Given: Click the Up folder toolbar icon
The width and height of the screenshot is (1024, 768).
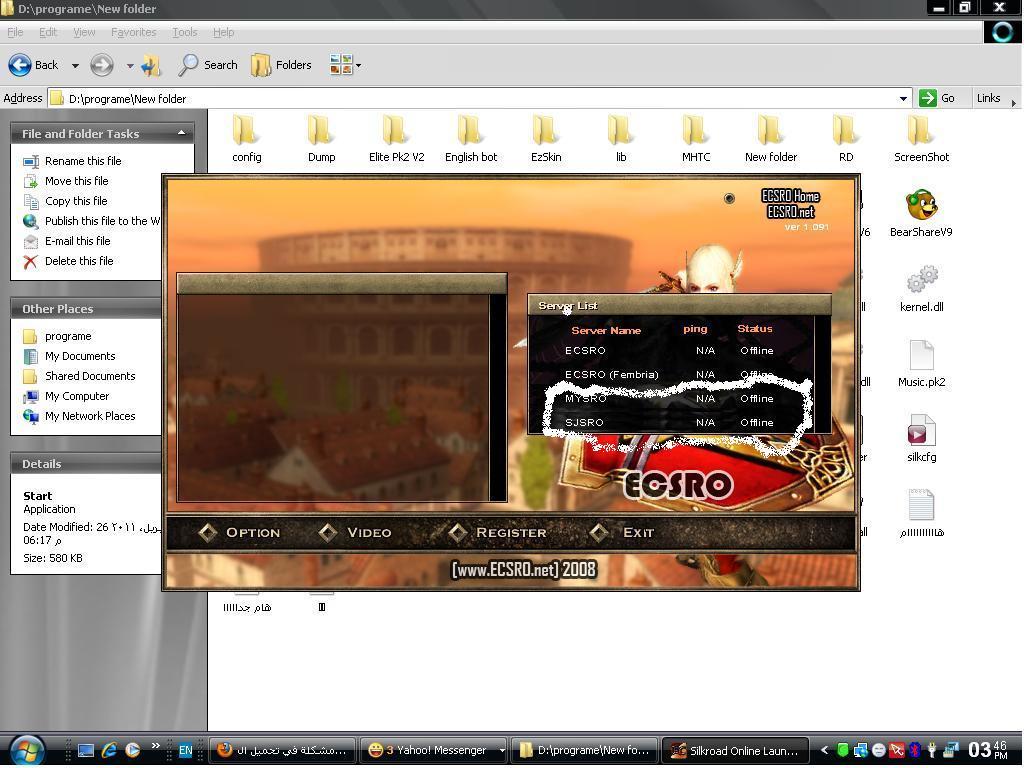Looking at the screenshot, I should coord(151,66).
